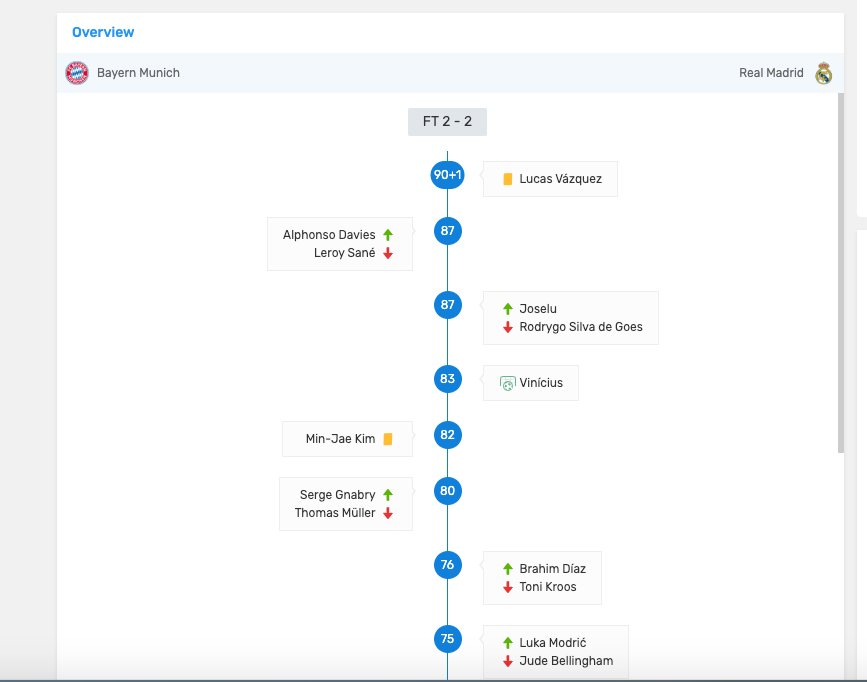Open Jude Bellingham player name
This screenshot has height=682, width=867.
point(566,662)
